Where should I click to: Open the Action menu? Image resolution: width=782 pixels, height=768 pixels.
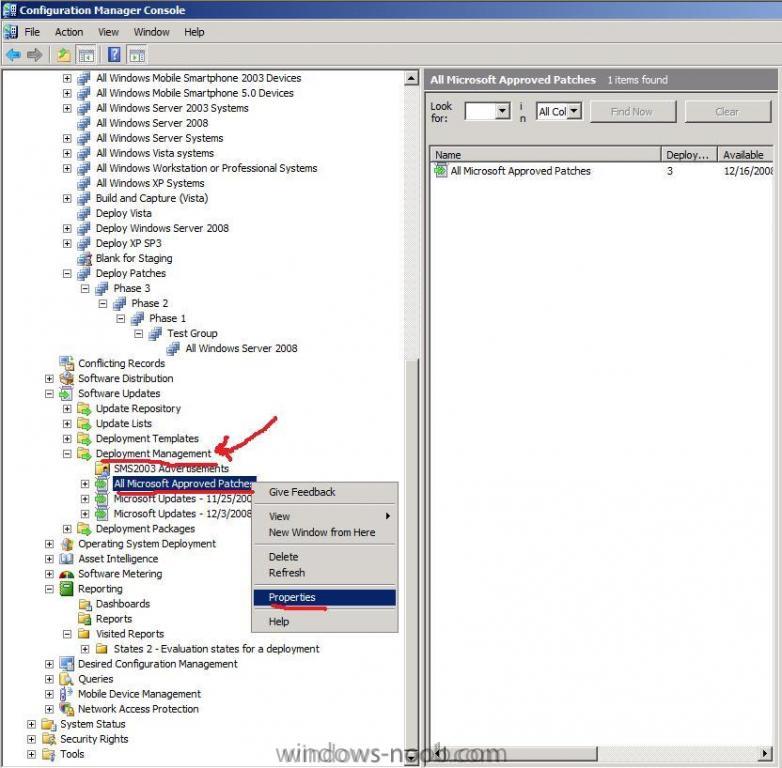pos(69,32)
